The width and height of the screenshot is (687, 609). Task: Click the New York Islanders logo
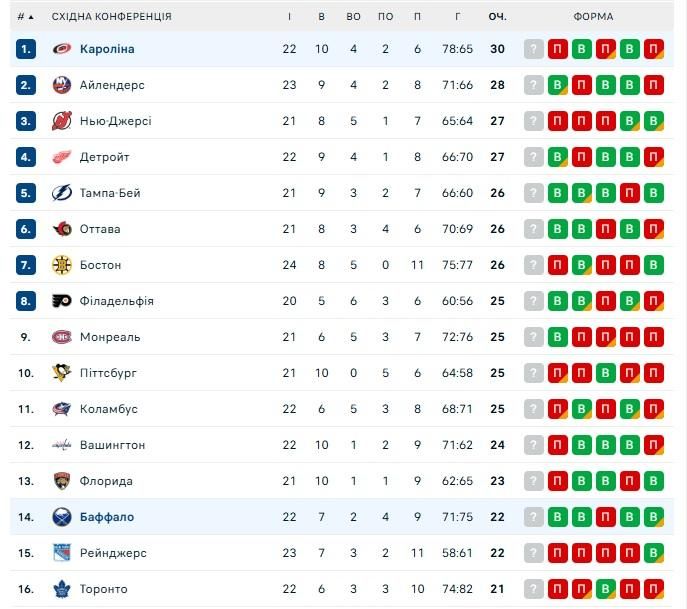62,85
